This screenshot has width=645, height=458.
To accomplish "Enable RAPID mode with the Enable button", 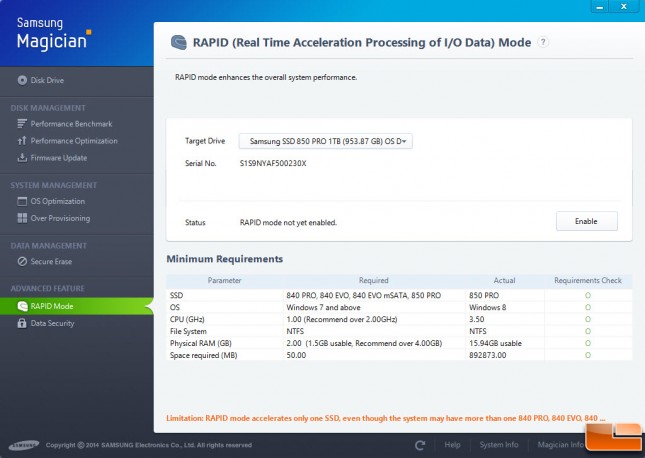I will (587, 221).
